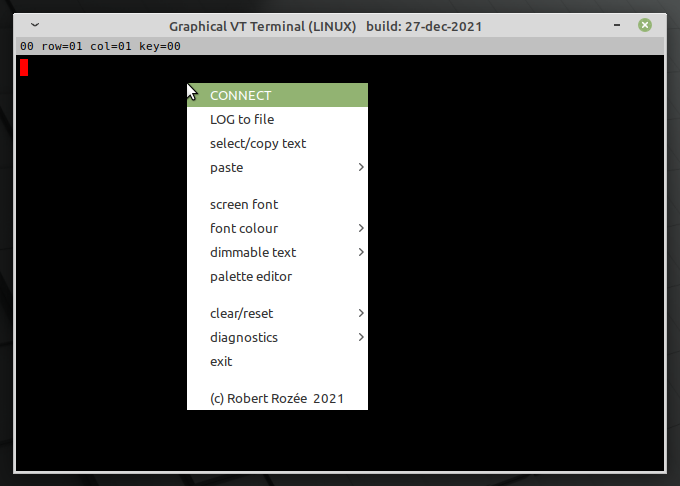Image resolution: width=680 pixels, height=486 pixels.
Task: Click the red terminal cursor block
Action: (24, 68)
